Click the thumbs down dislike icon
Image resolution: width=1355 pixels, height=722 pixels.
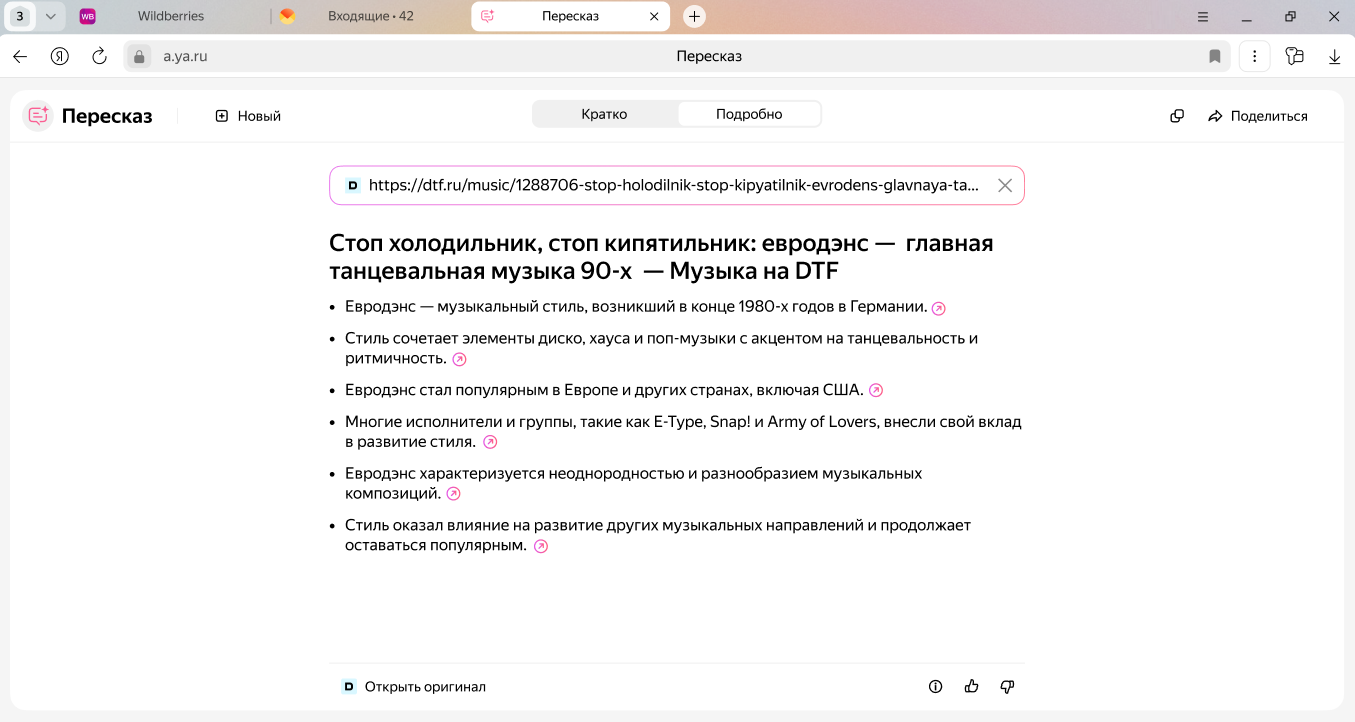pyautogui.click(x=1007, y=687)
